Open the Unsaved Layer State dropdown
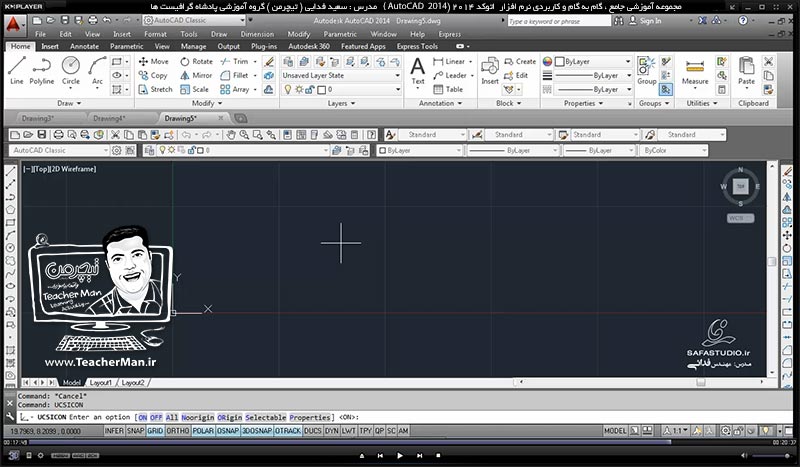The width and height of the screenshot is (800, 467). [x=341, y=75]
